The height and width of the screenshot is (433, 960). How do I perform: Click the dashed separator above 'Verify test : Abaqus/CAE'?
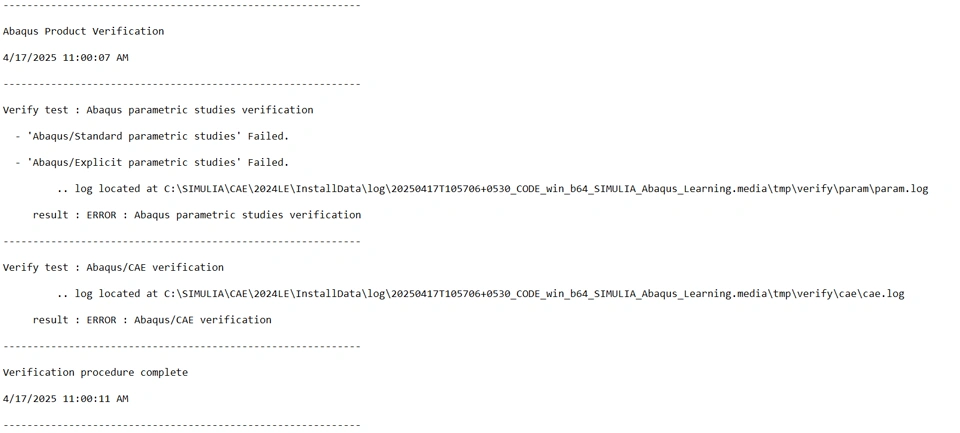pyautogui.click(x=181, y=241)
